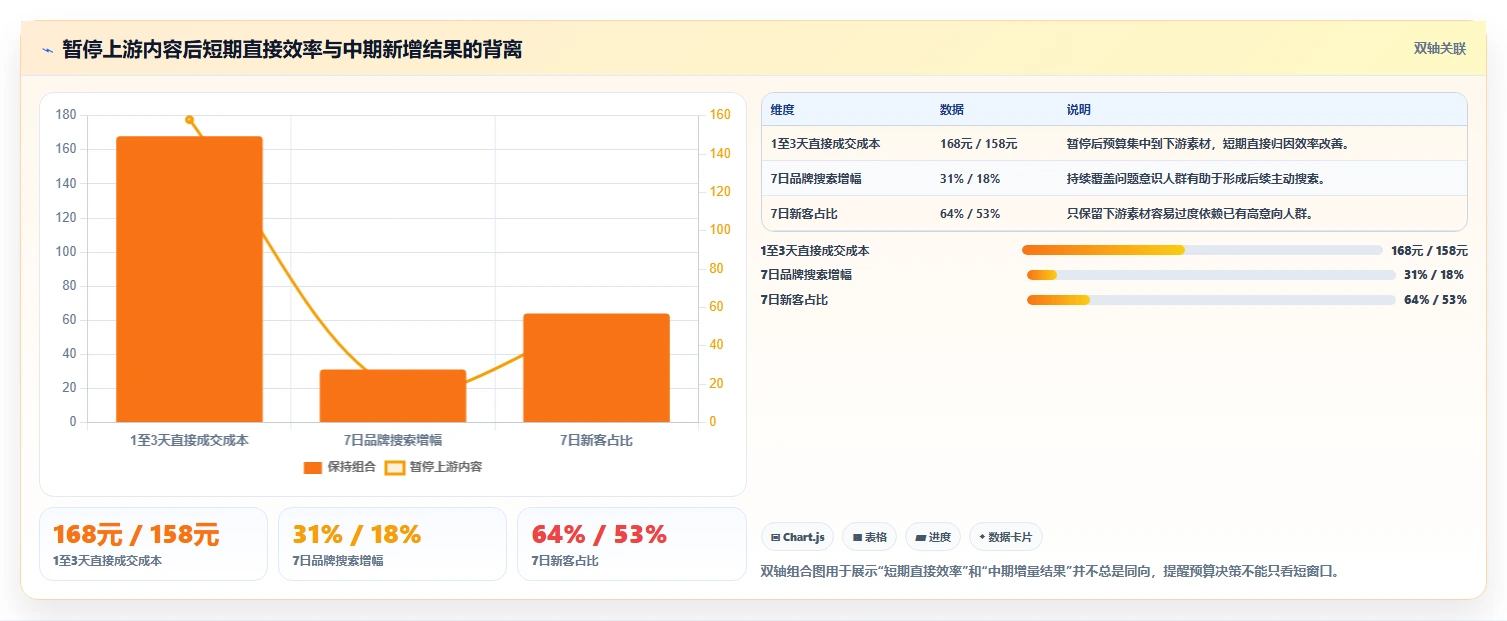
Task: Click x-axis label 7日品牌搜索增幅
Action: pyautogui.click(x=393, y=440)
